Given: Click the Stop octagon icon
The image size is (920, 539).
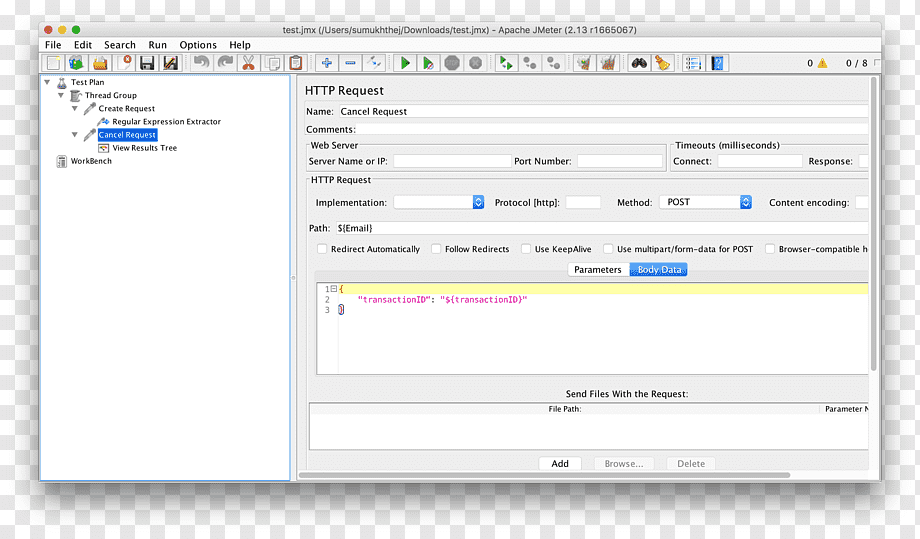Looking at the screenshot, I should pos(452,63).
